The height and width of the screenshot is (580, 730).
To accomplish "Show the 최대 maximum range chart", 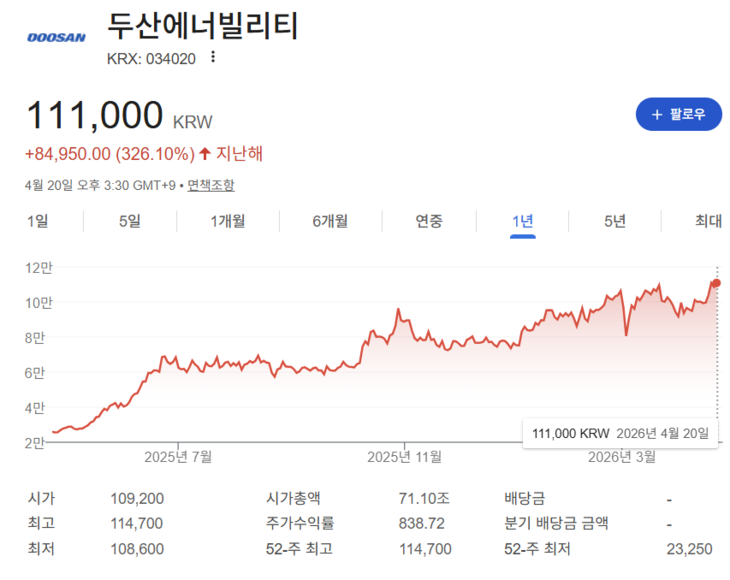I will [x=708, y=221].
